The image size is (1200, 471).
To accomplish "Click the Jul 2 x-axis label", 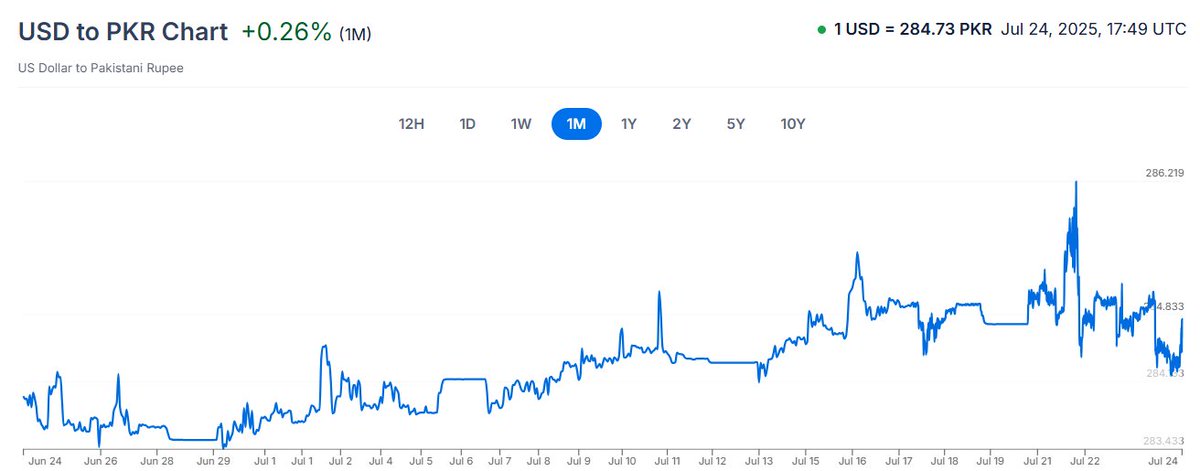I will point(340,462).
